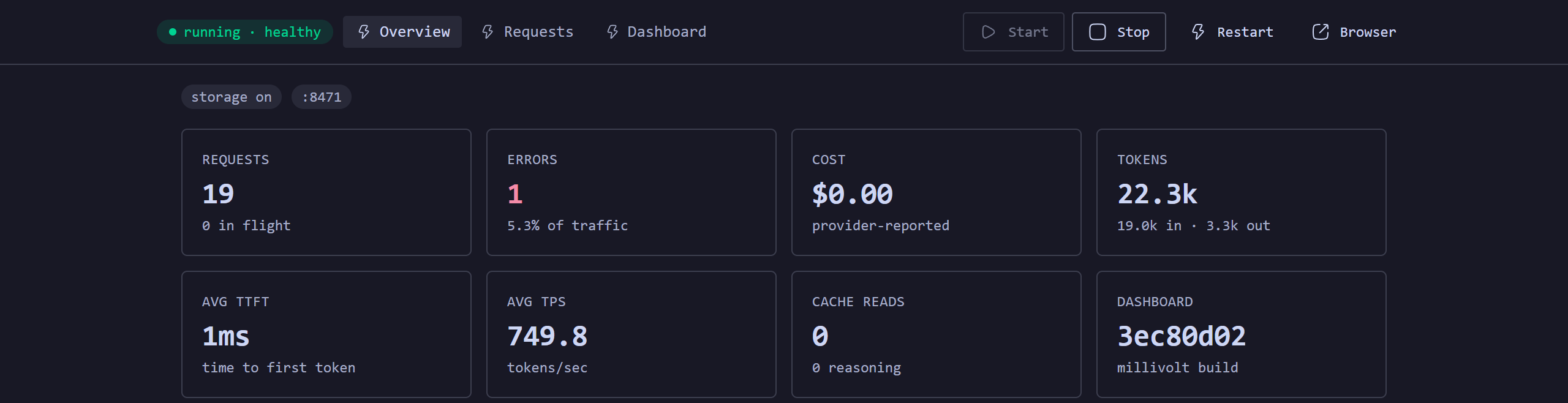Stop the running server
Viewport: 1568px width, 403px height.
tap(1119, 32)
